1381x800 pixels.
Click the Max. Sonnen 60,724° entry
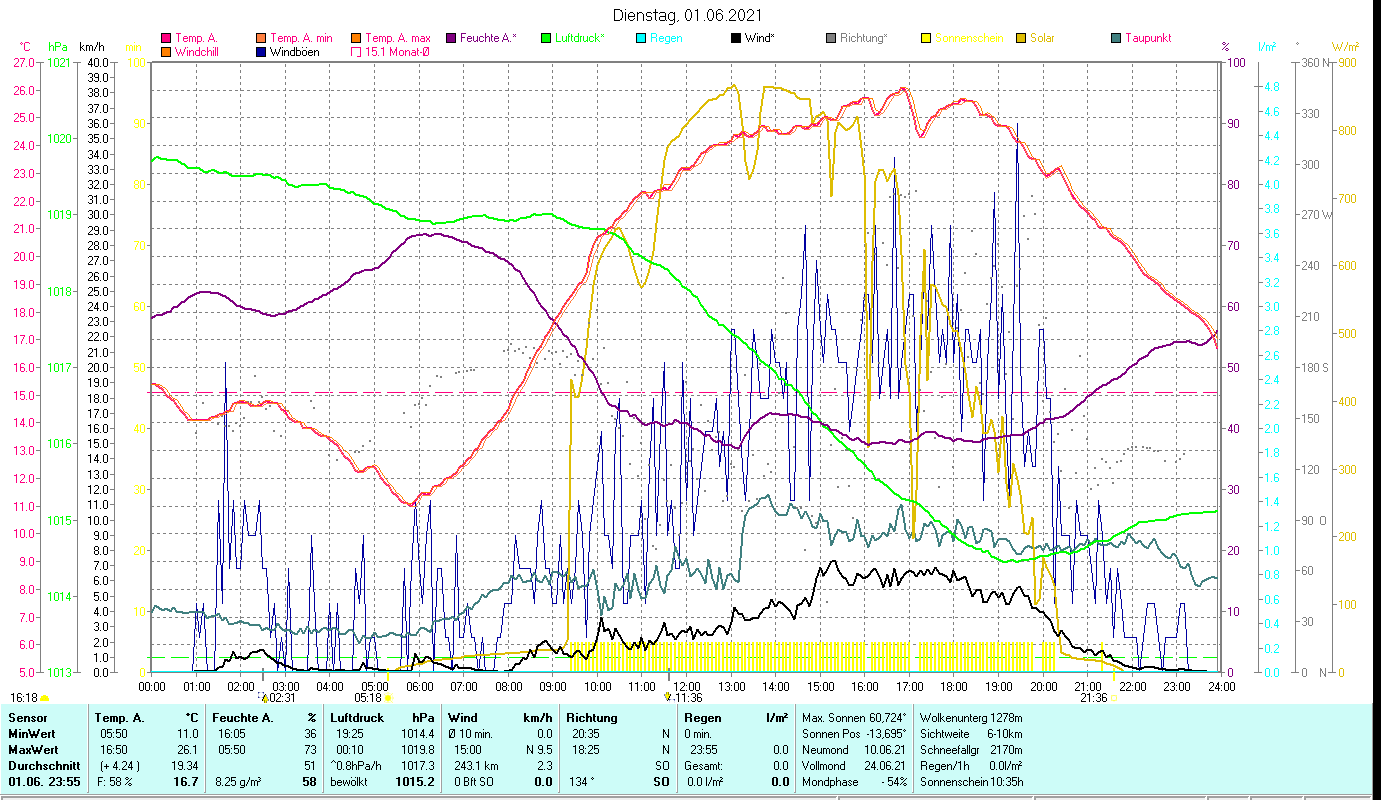pyautogui.click(x=855, y=718)
